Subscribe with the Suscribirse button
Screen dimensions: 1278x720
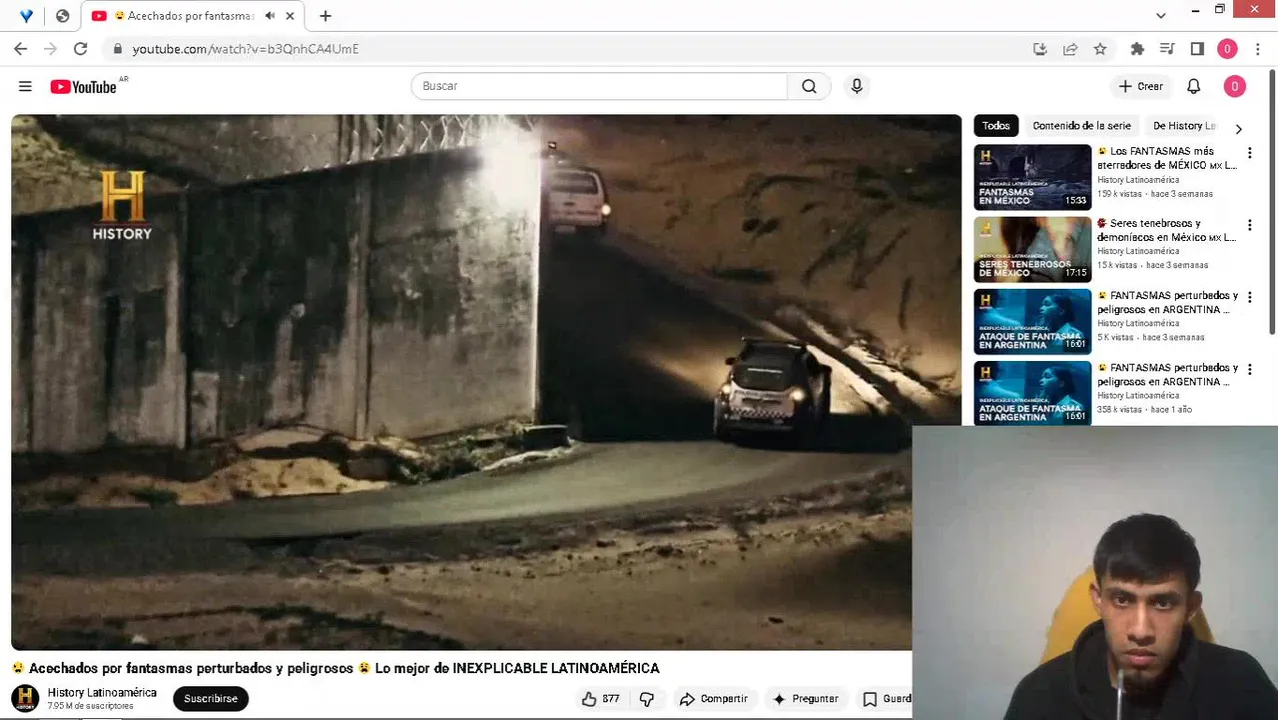pos(211,699)
